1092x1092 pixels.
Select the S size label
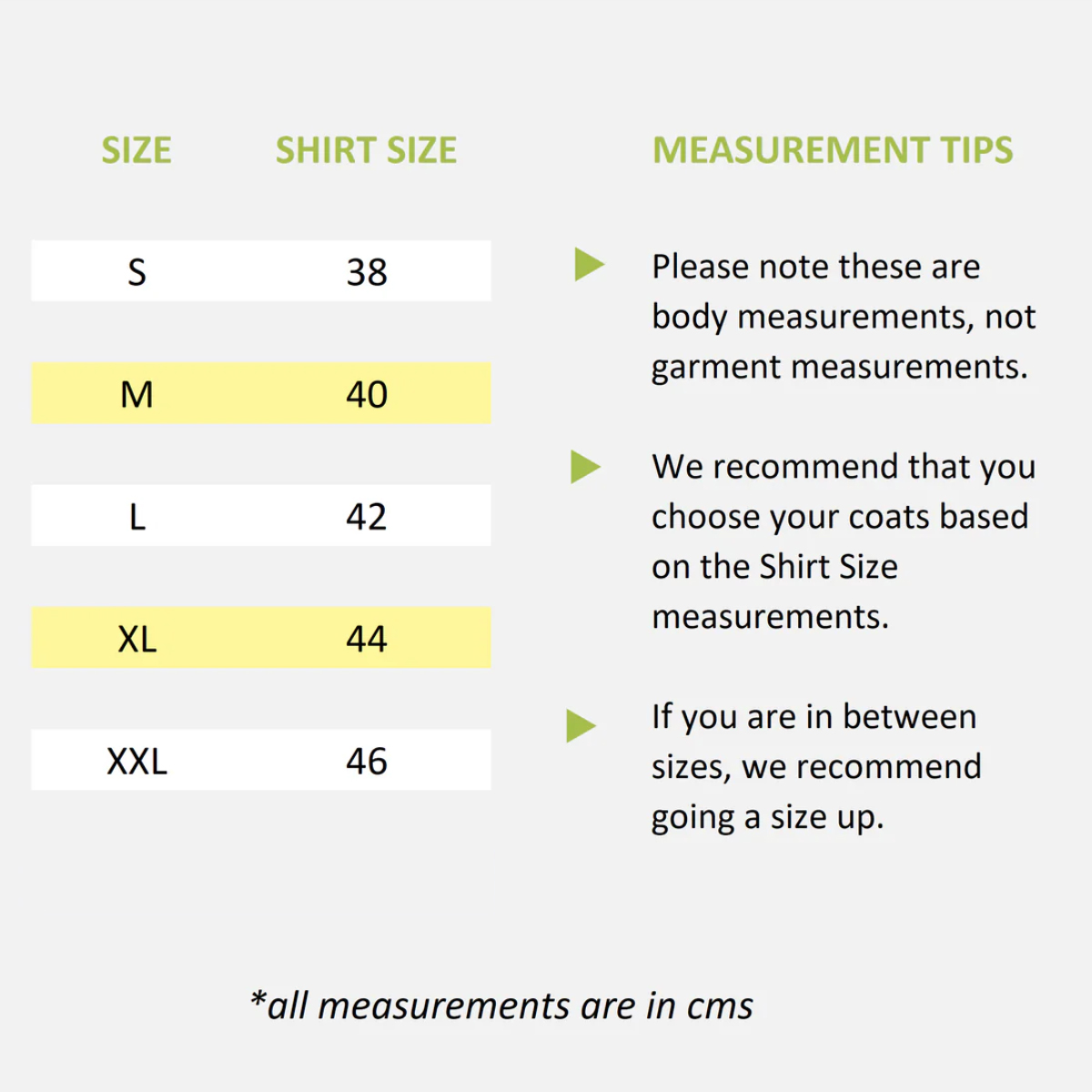(x=136, y=271)
